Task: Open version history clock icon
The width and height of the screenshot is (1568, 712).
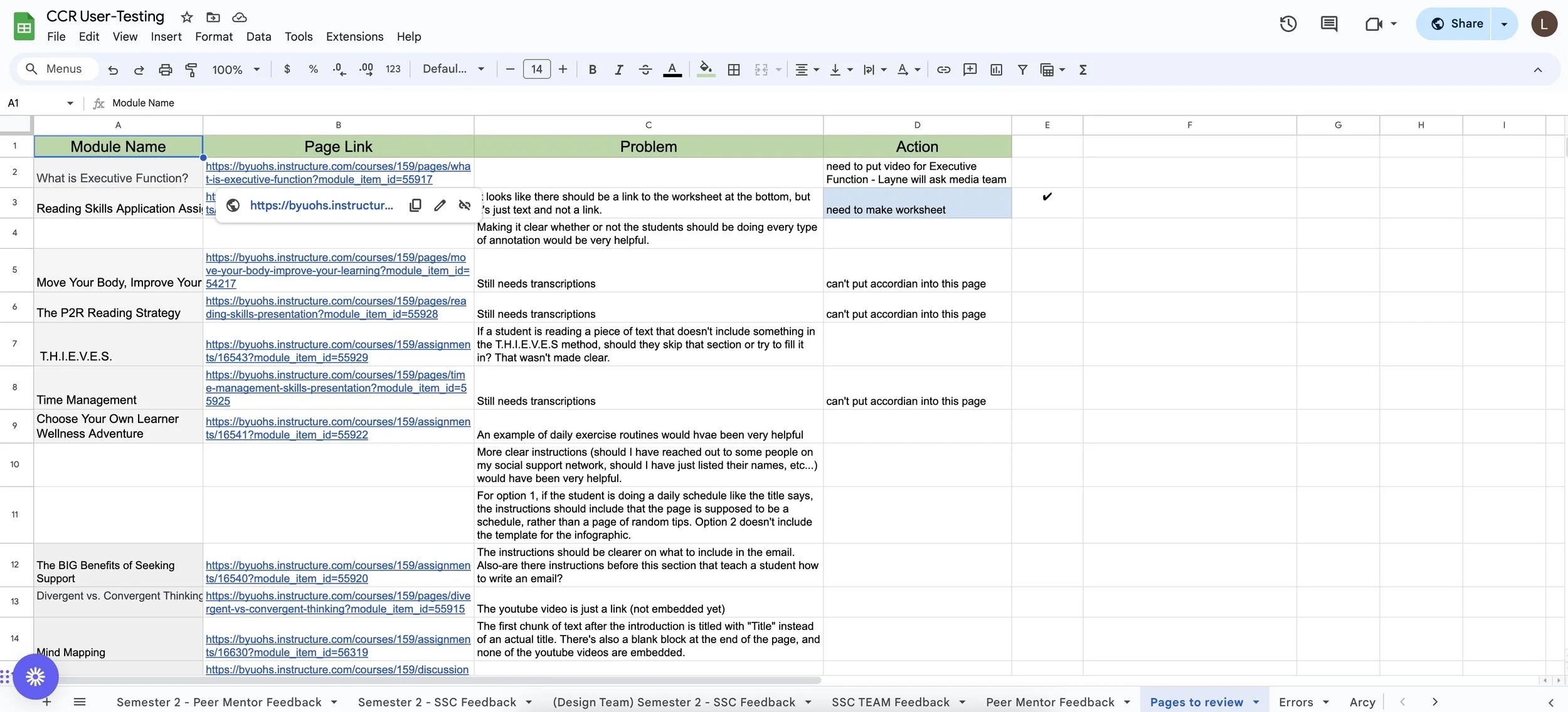Action: click(x=1288, y=24)
